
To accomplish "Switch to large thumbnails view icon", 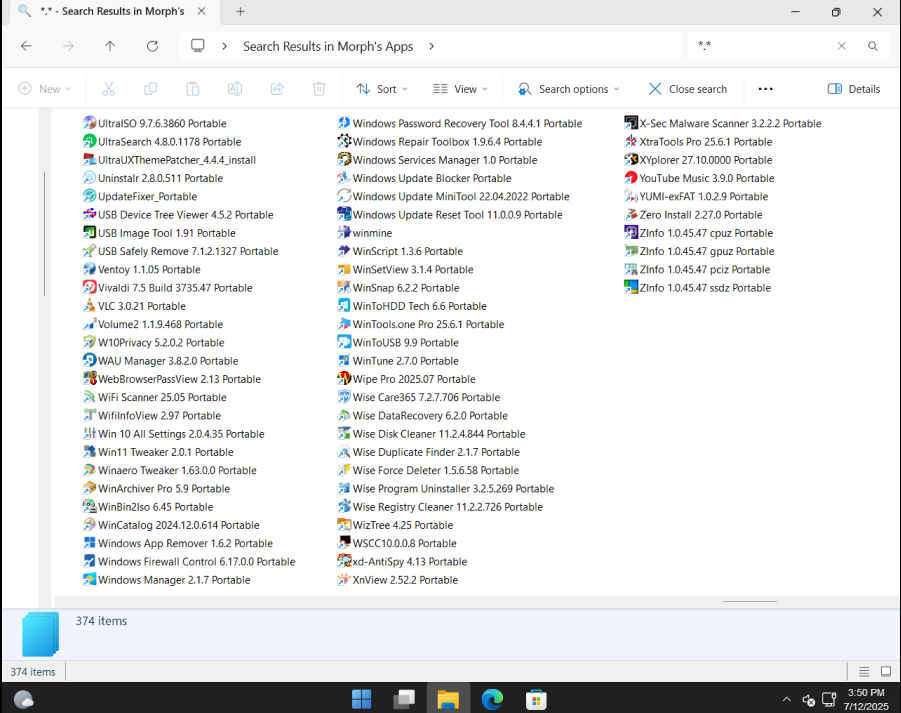I will click(x=886, y=672).
